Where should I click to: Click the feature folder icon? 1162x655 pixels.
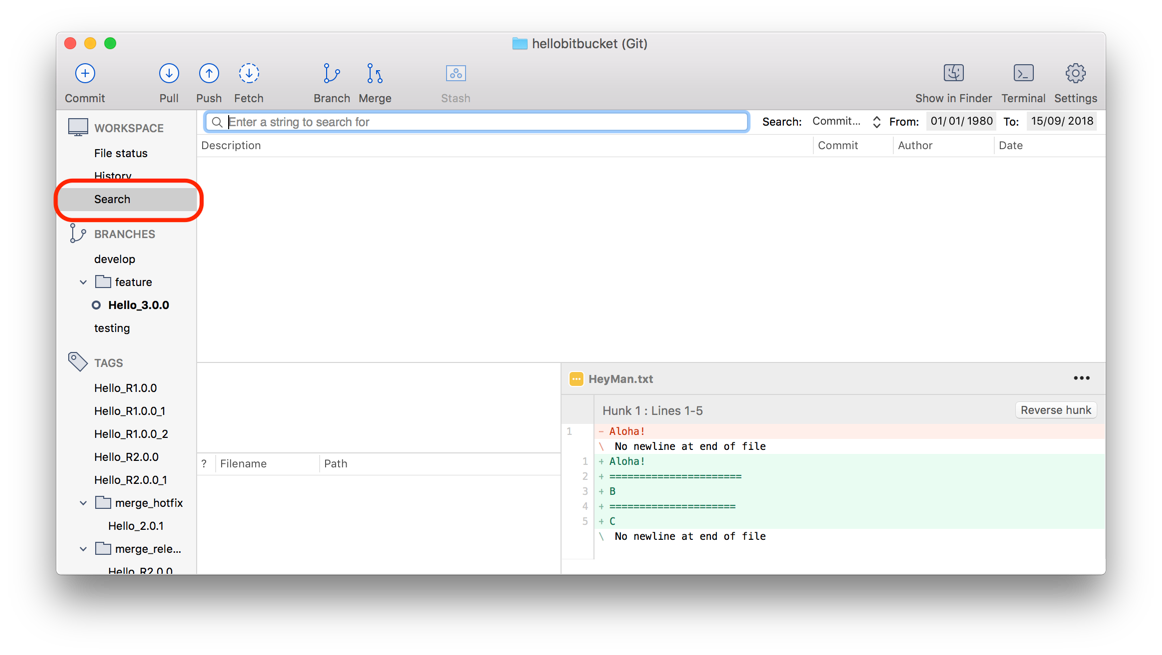[x=103, y=282]
